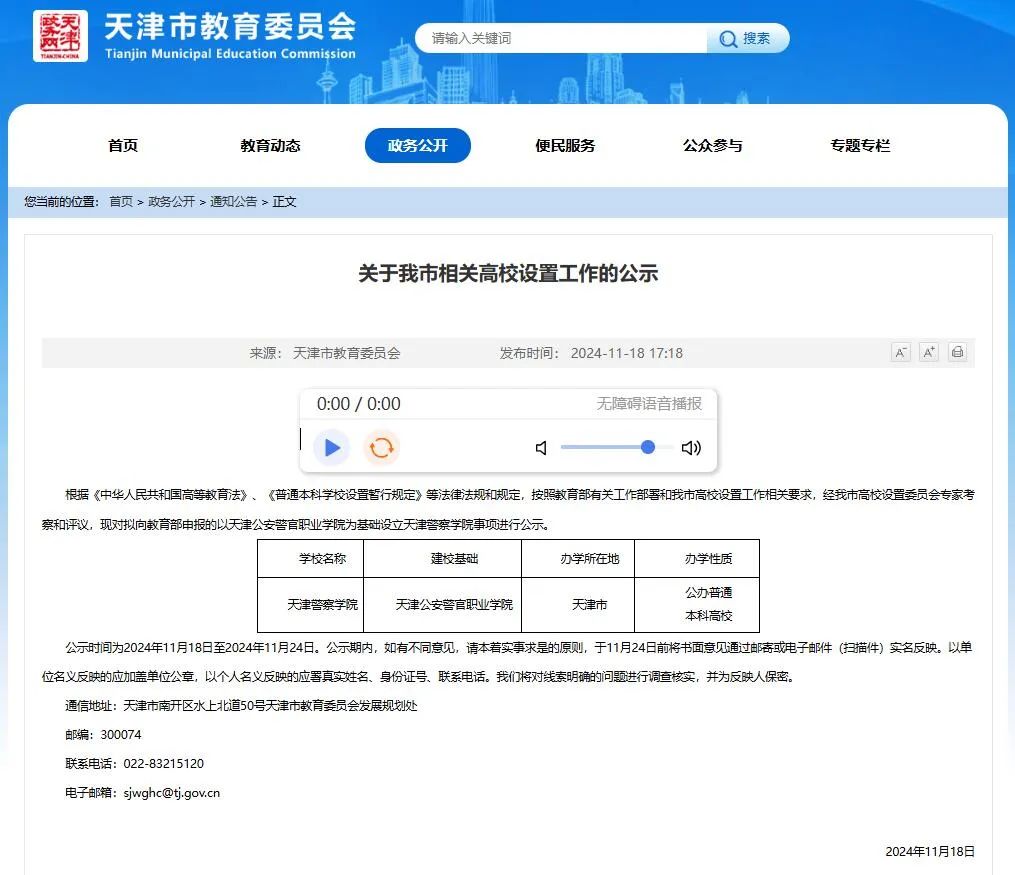Select 首页 in the top navigation

tap(123, 145)
